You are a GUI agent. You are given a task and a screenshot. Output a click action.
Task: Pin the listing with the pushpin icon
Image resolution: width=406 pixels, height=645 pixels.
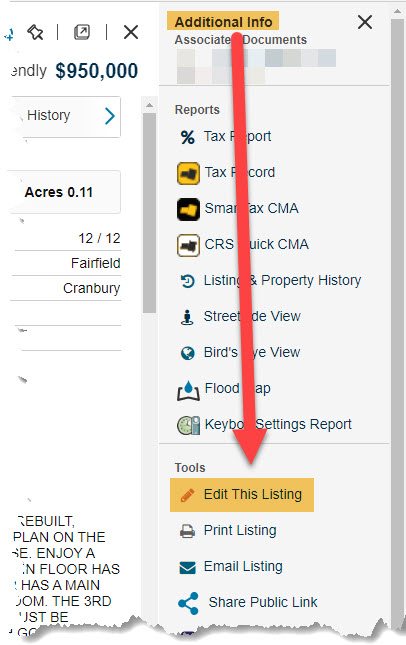click(35, 32)
